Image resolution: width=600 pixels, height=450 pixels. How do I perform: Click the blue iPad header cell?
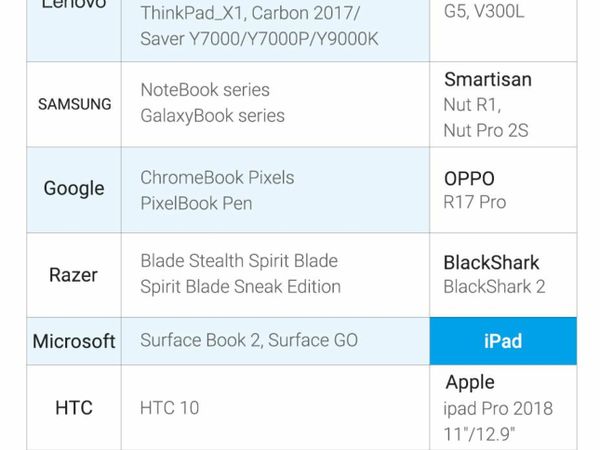click(x=503, y=341)
